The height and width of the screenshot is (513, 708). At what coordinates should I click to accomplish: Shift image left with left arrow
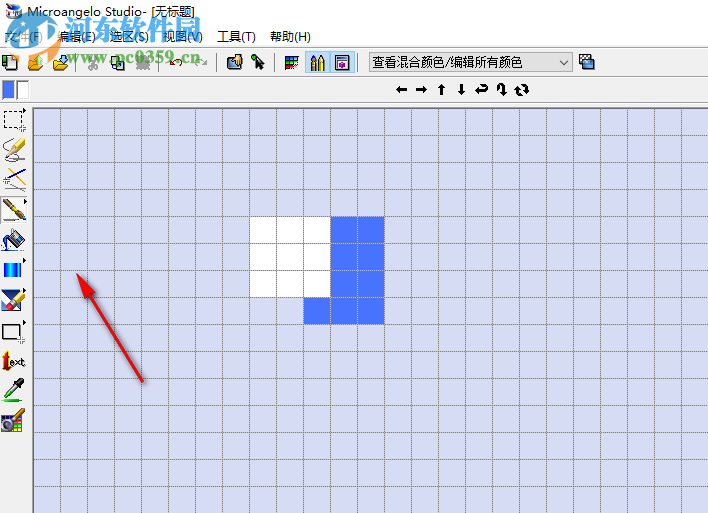pos(401,90)
